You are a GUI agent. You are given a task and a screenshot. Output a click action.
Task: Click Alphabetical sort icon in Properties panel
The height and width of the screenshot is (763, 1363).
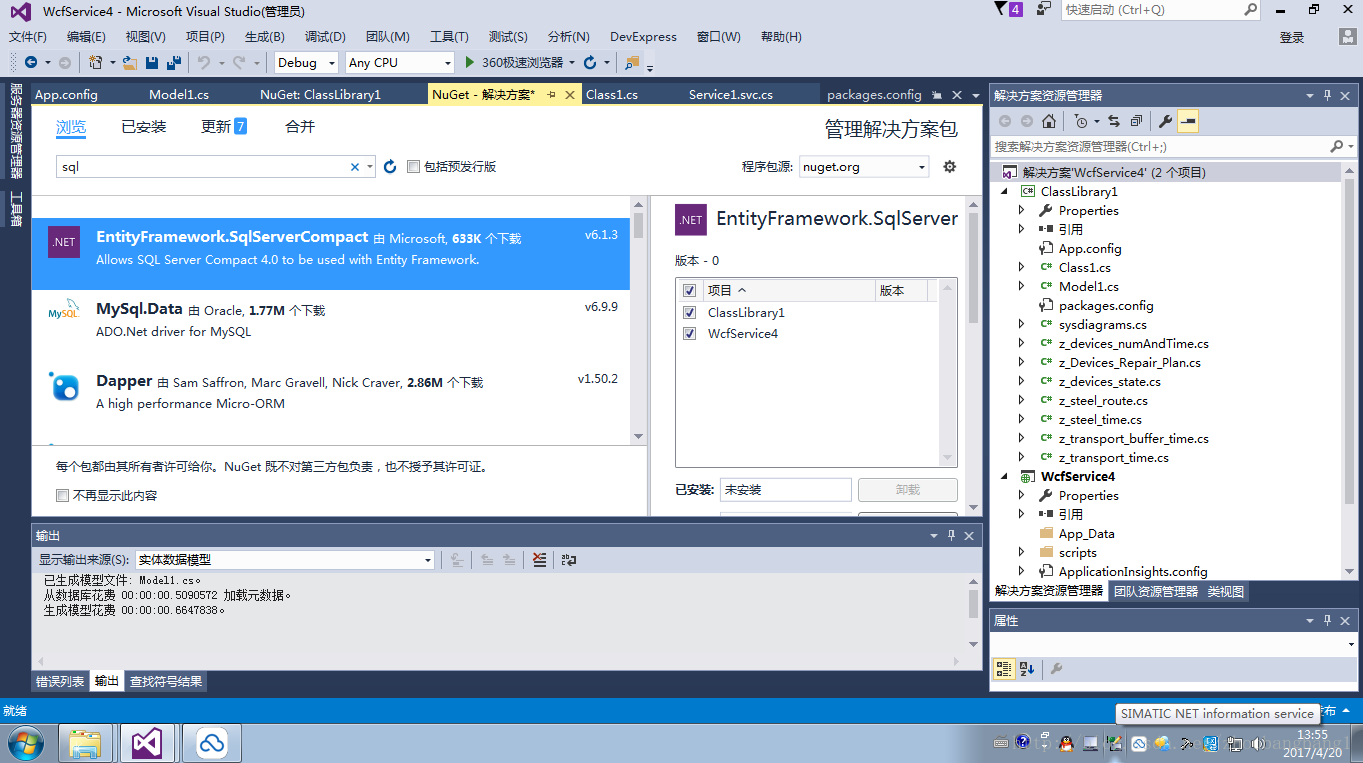pyautogui.click(x=1027, y=669)
